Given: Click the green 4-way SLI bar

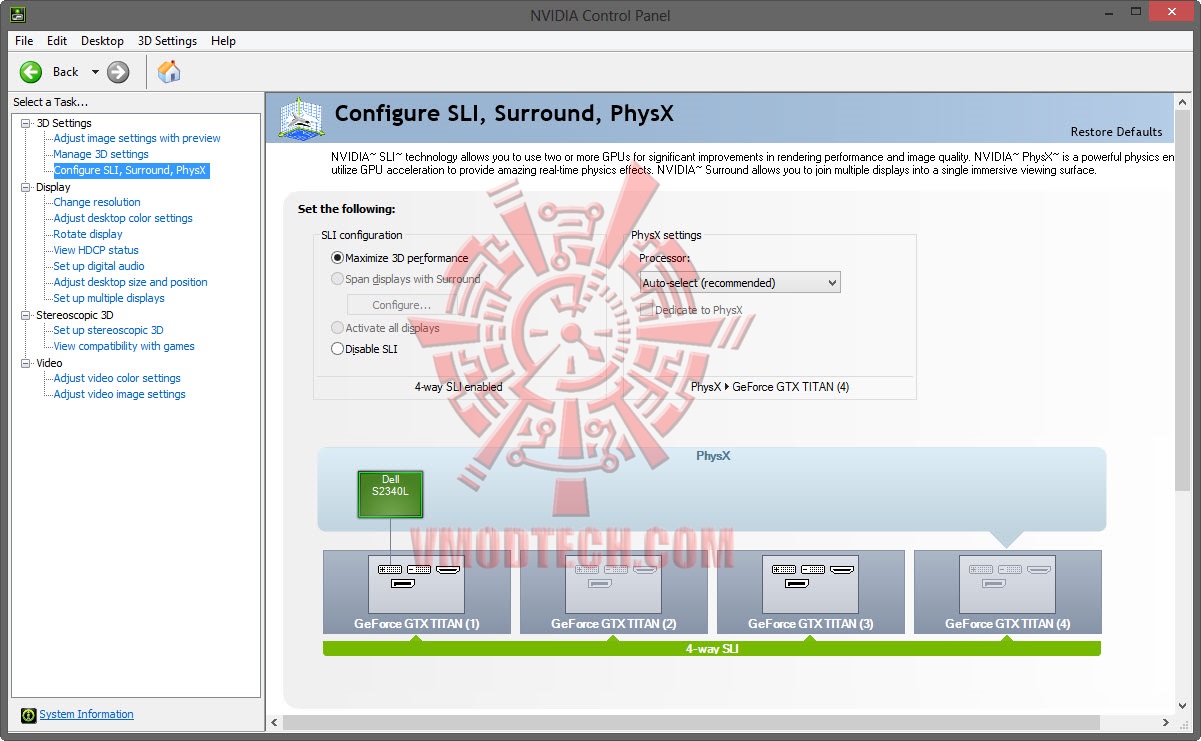Looking at the screenshot, I should pyautogui.click(x=712, y=648).
